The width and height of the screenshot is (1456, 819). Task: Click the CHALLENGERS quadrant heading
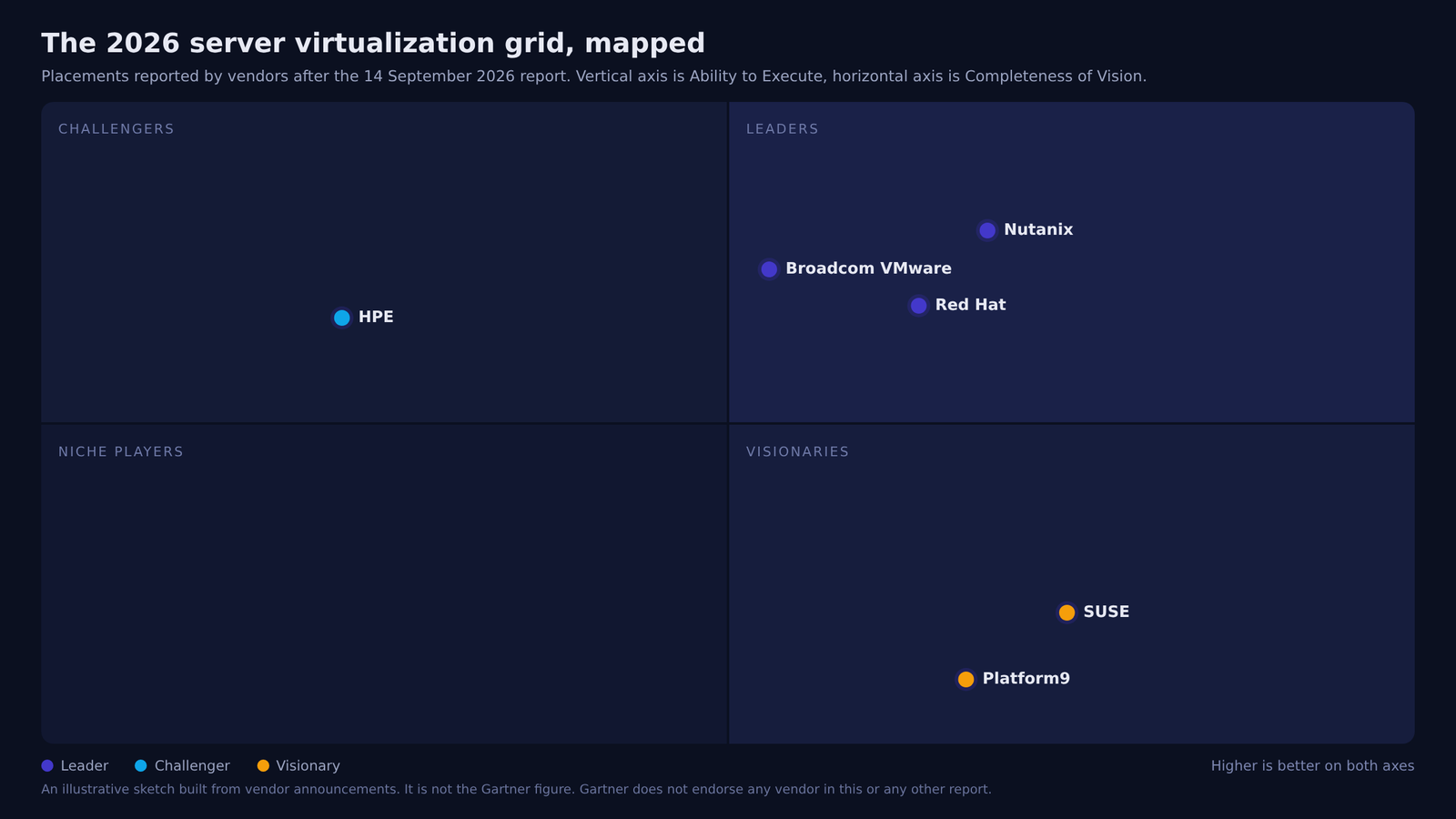point(116,129)
